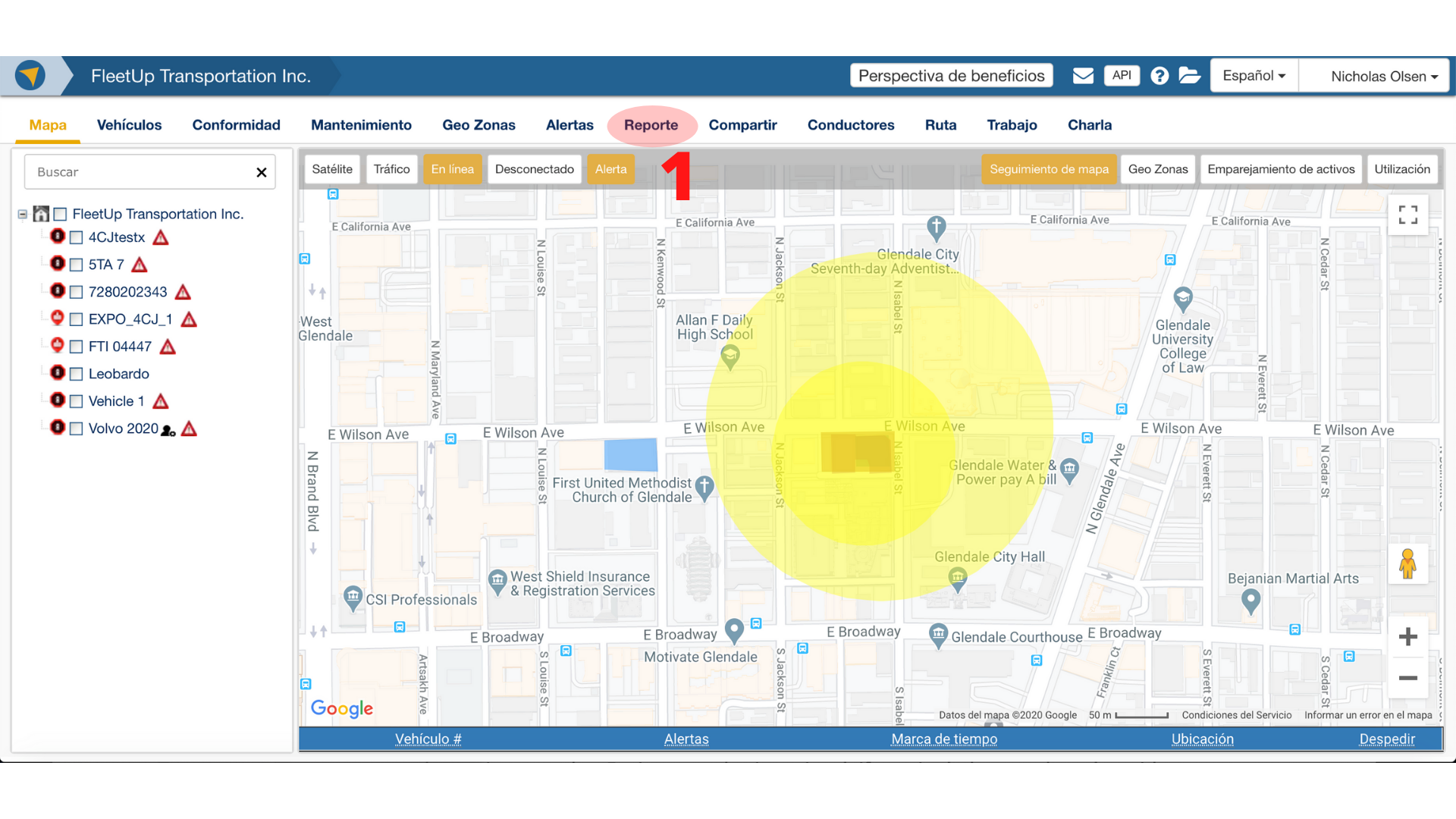1456x819 pixels.
Task: Toggle the Tráfico map layer
Action: click(391, 169)
